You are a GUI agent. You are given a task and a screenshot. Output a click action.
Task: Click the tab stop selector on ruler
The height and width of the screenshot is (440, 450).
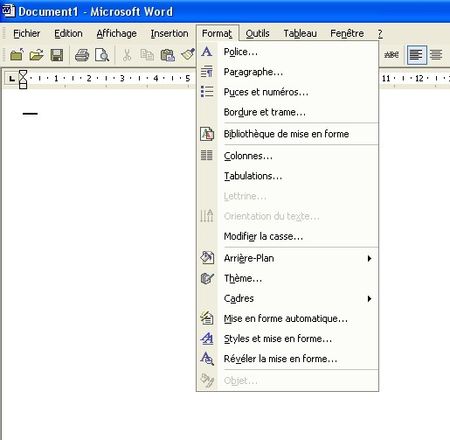12,79
